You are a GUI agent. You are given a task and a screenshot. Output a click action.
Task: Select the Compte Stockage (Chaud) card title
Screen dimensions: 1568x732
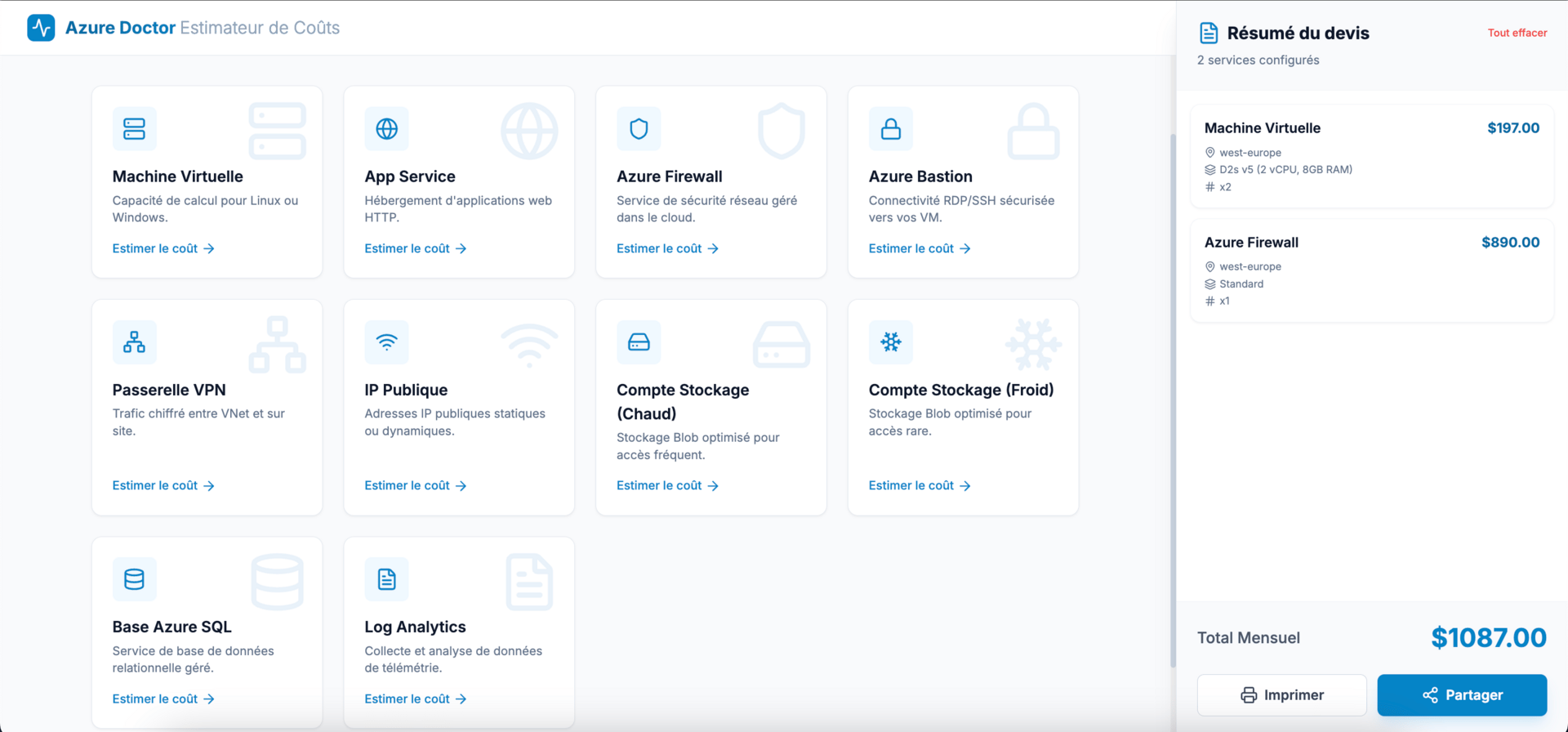coord(683,402)
